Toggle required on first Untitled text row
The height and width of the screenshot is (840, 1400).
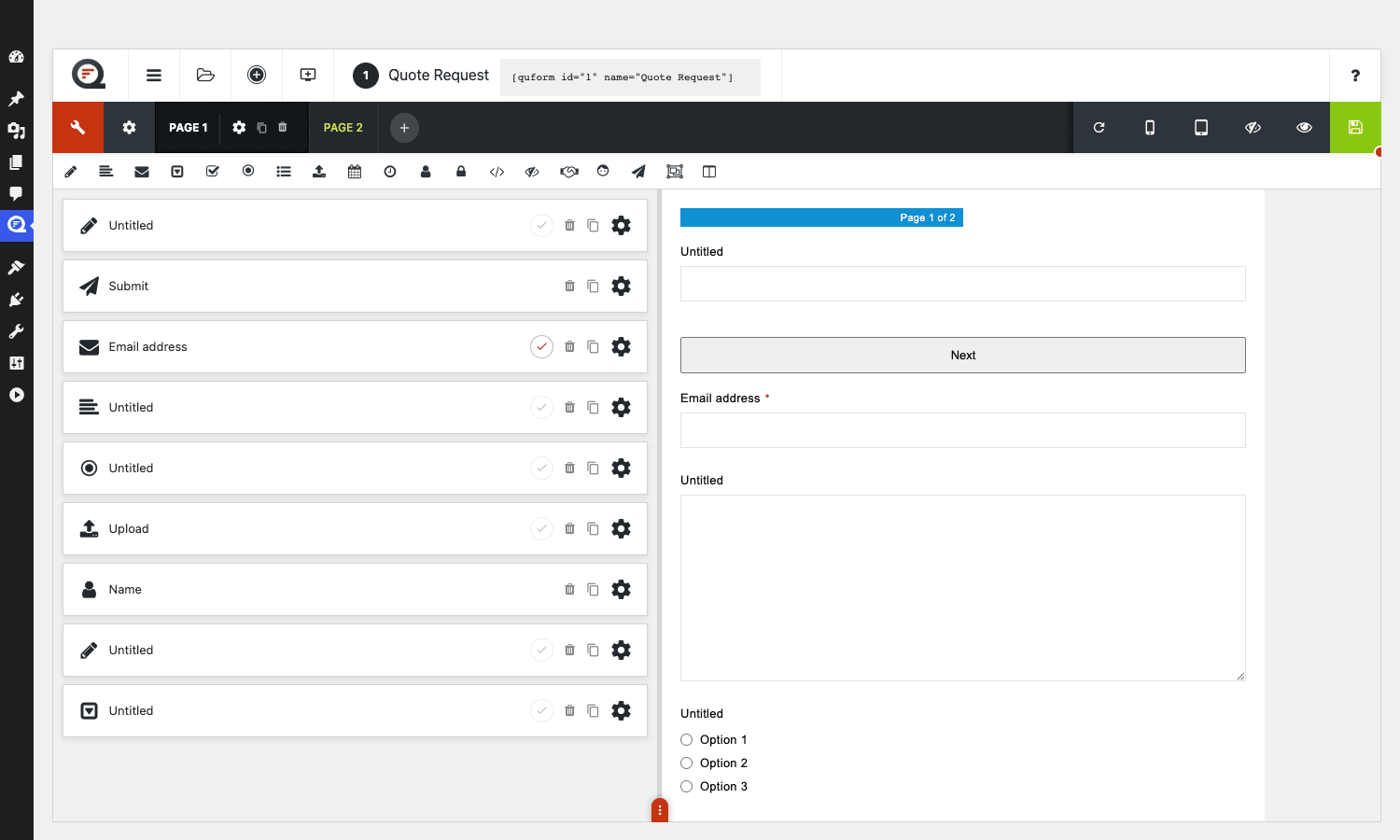(x=541, y=226)
